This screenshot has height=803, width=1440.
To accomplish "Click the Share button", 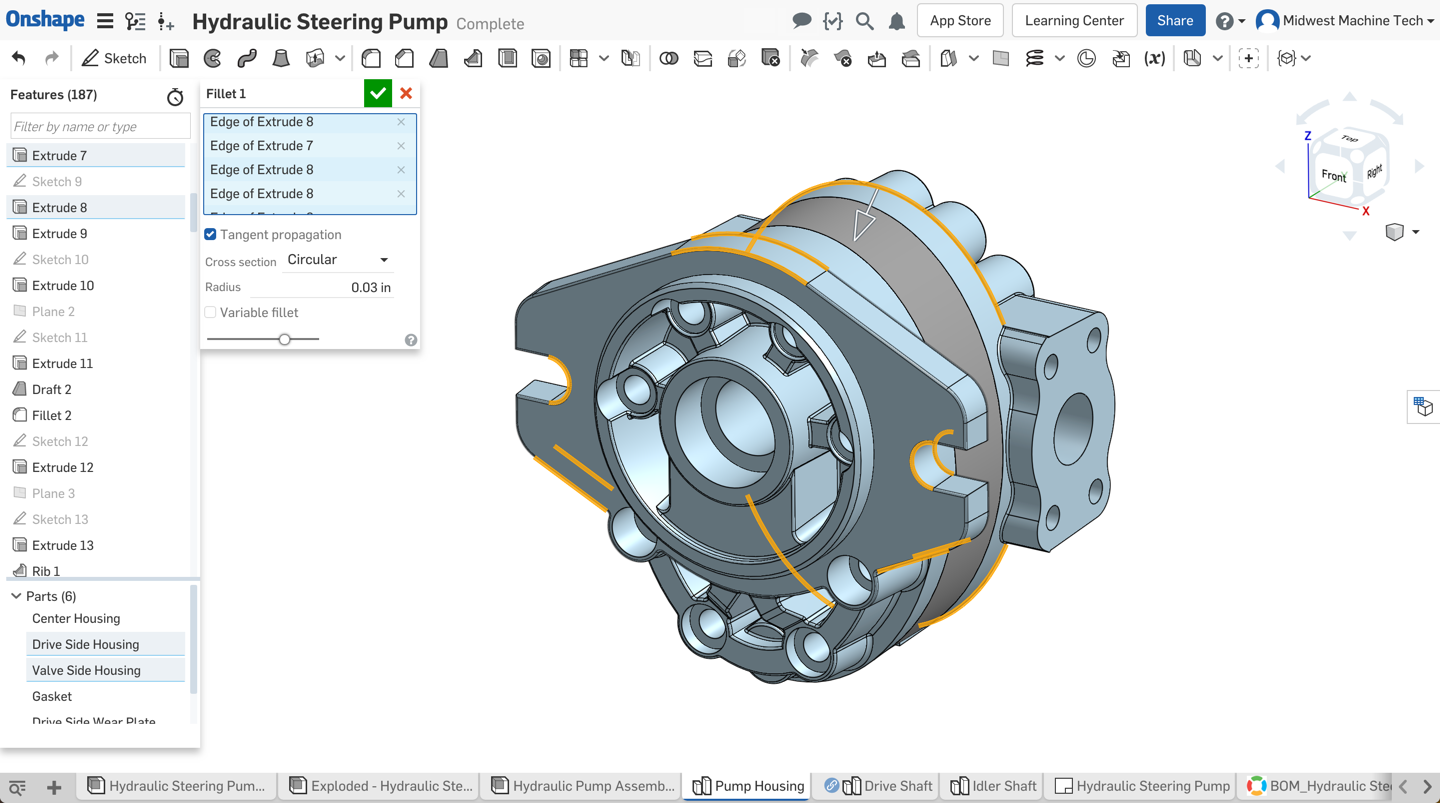I will [1175, 20].
